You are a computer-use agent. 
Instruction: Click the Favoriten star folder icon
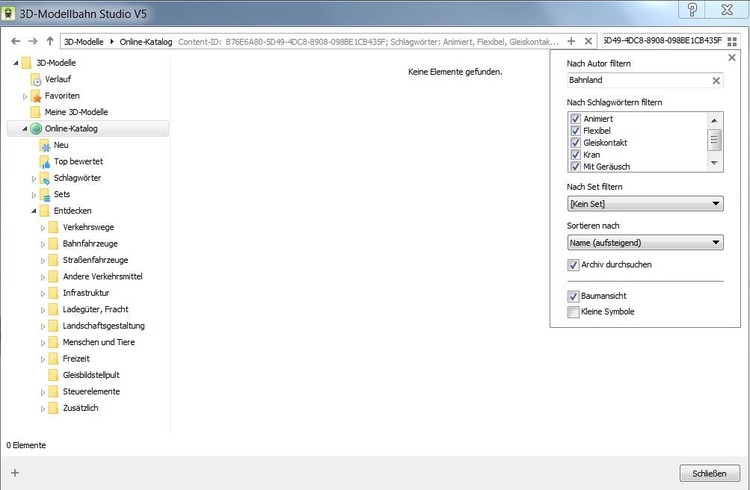[35, 96]
